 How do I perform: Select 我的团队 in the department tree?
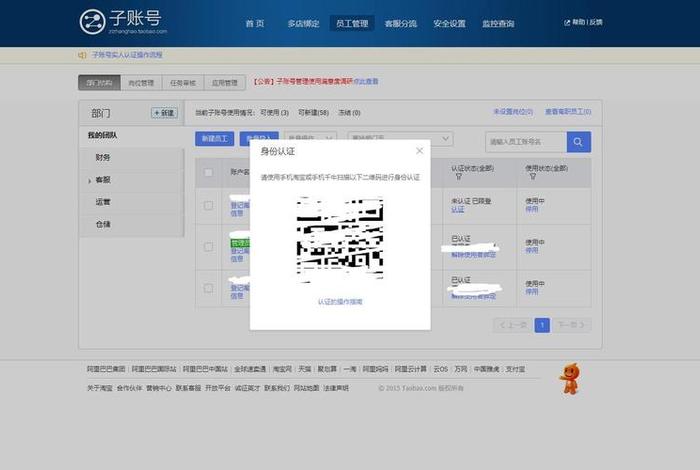[102, 135]
